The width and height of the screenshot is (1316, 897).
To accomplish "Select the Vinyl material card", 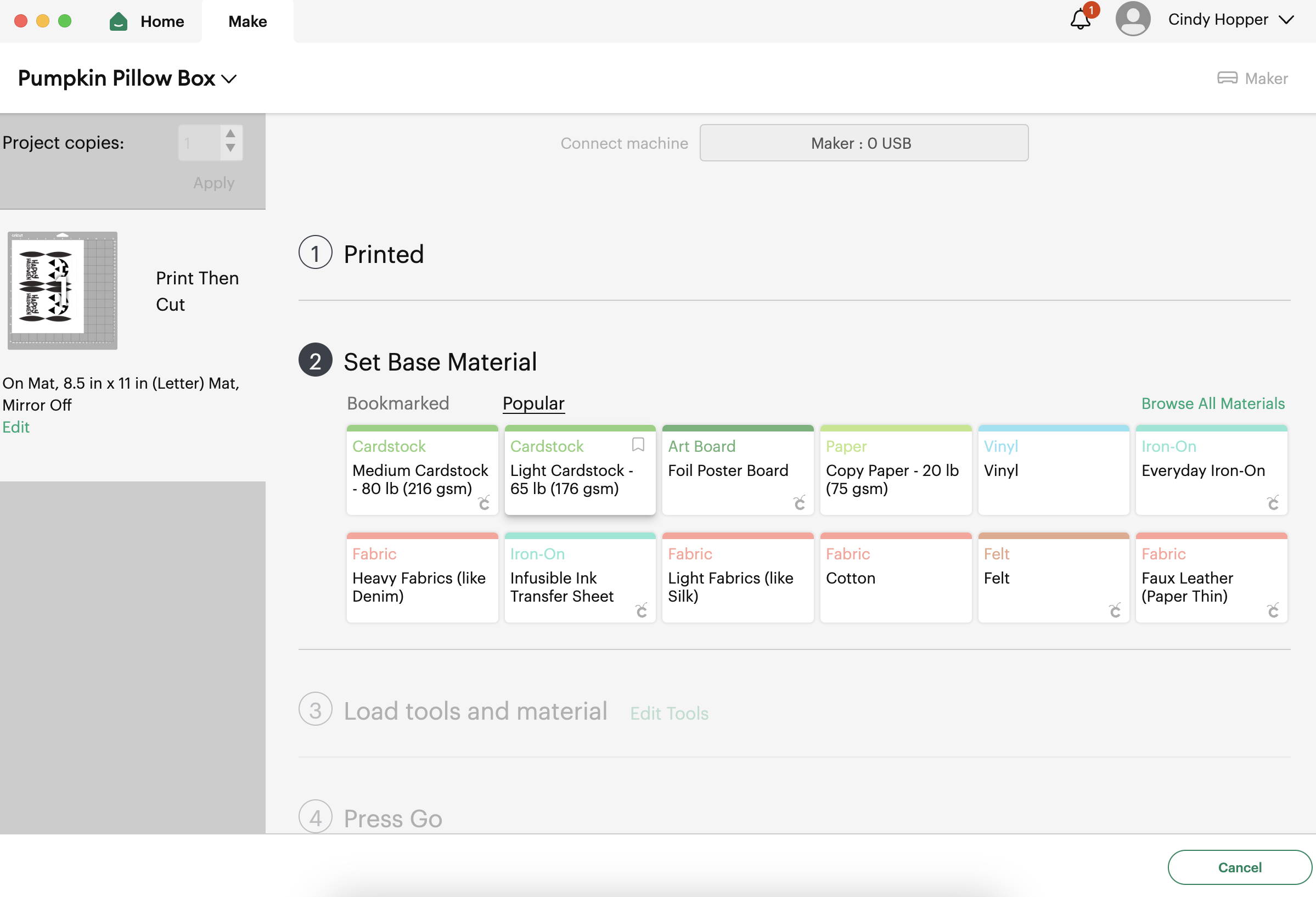I will (1053, 470).
